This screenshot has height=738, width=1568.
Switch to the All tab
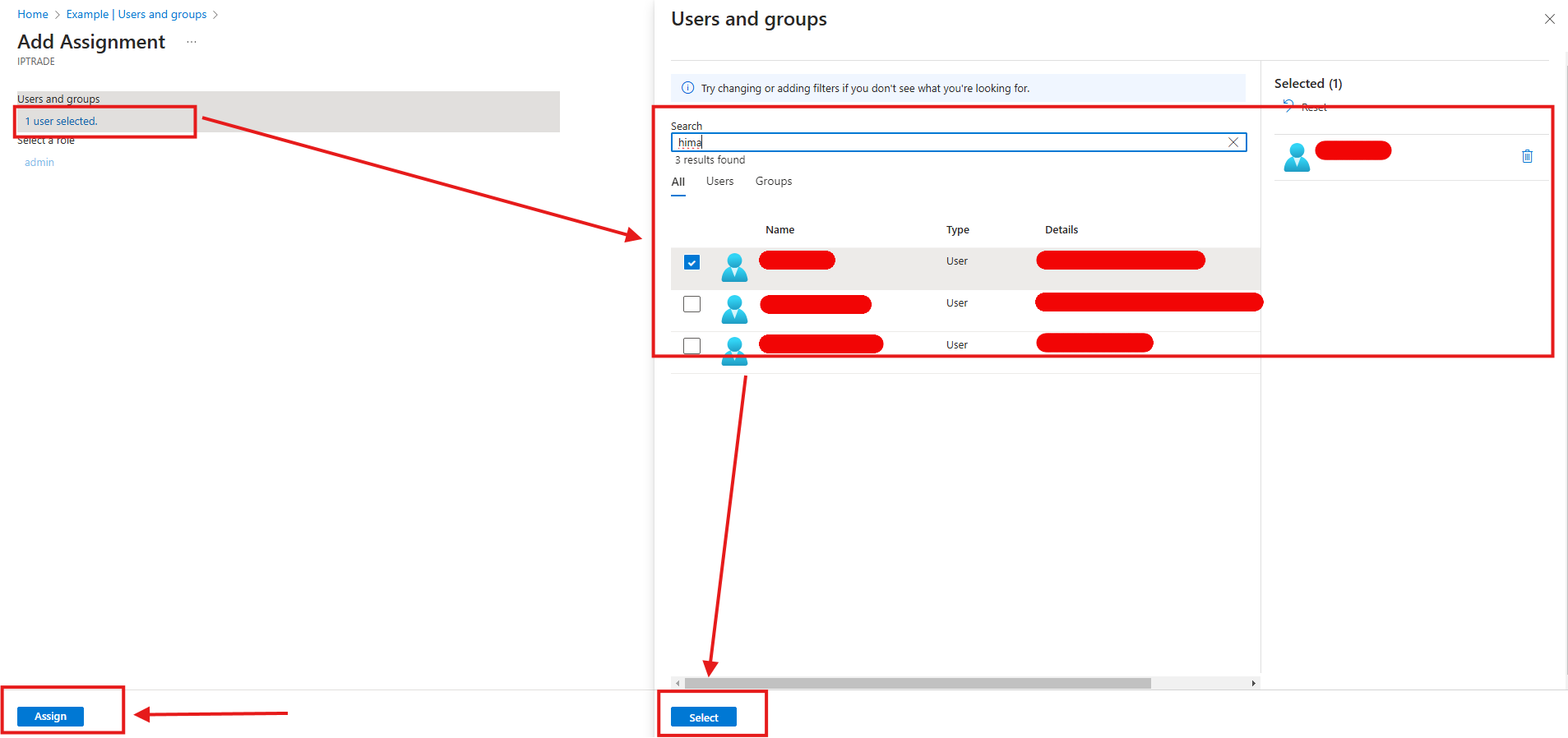click(678, 182)
